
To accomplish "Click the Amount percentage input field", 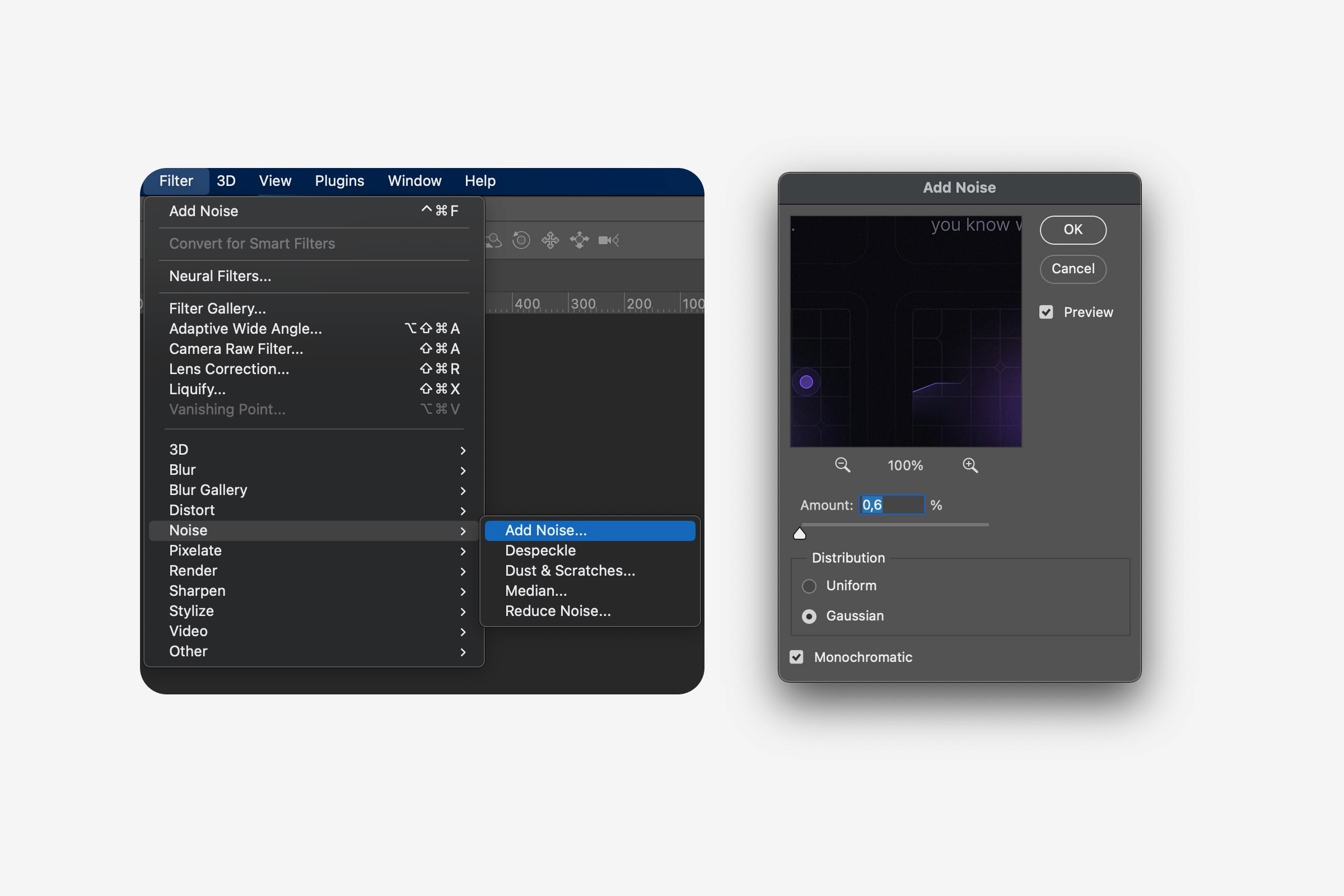I will pyautogui.click(x=892, y=505).
